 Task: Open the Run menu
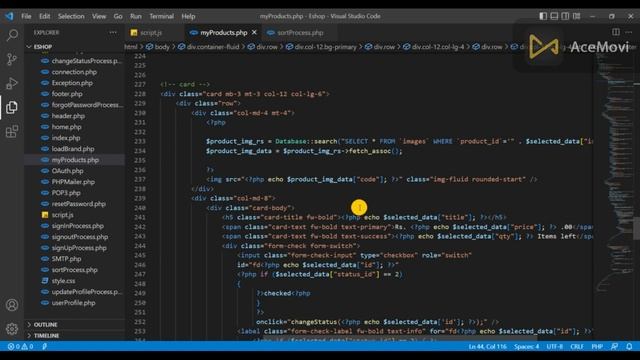click(x=136, y=16)
